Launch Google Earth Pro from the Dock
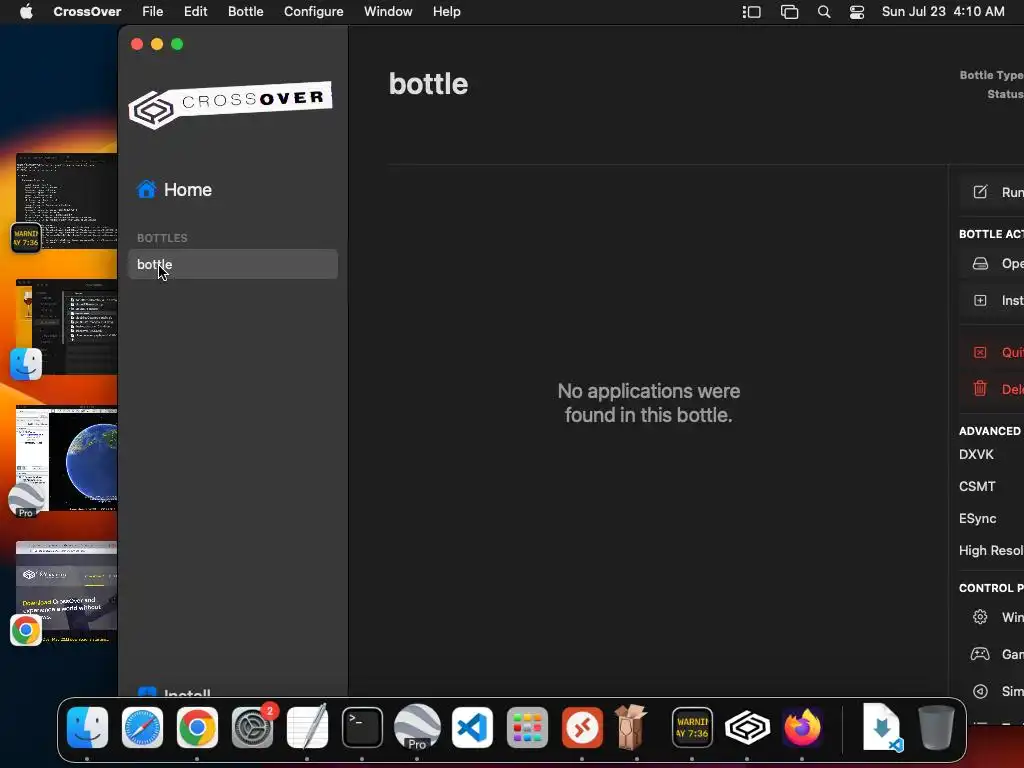1024x768 pixels. click(417, 728)
